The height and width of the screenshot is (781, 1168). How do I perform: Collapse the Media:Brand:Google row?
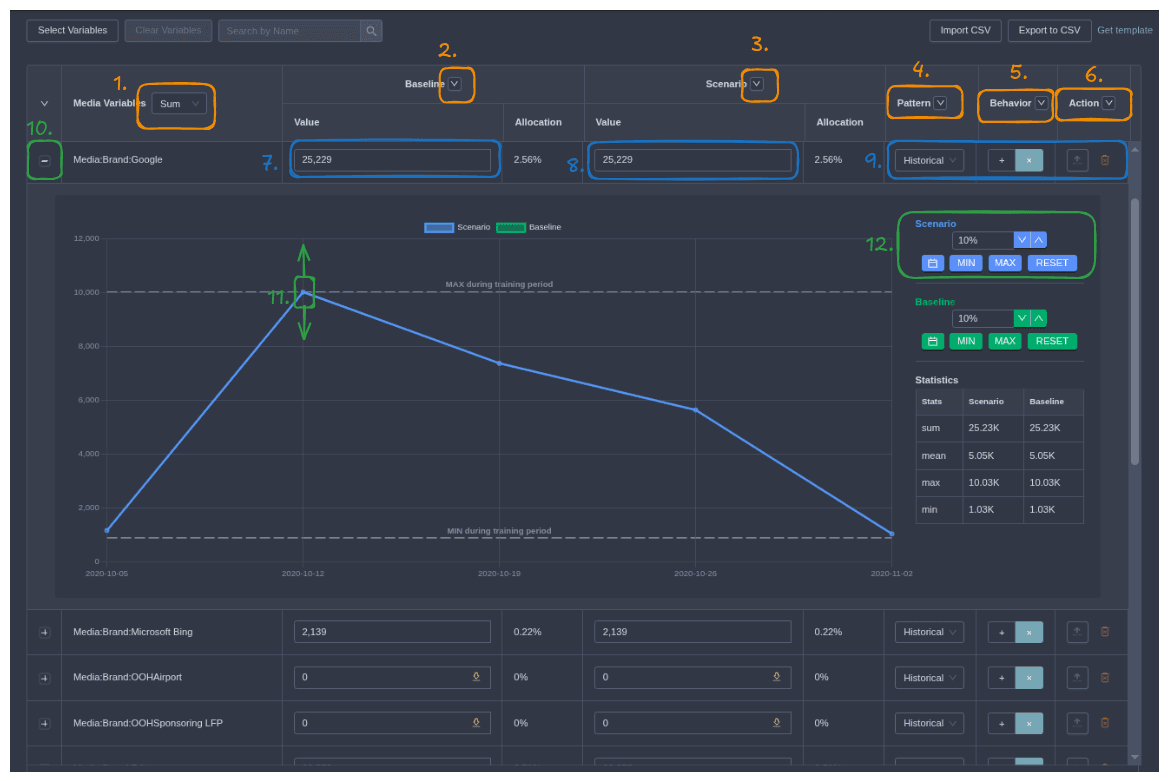pyautogui.click(x=44, y=160)
